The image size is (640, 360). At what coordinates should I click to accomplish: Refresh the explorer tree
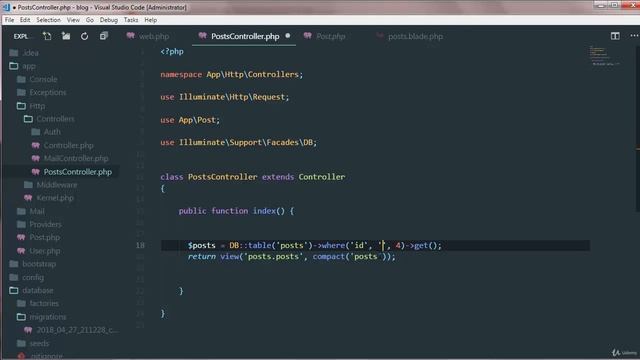point(84,36)
